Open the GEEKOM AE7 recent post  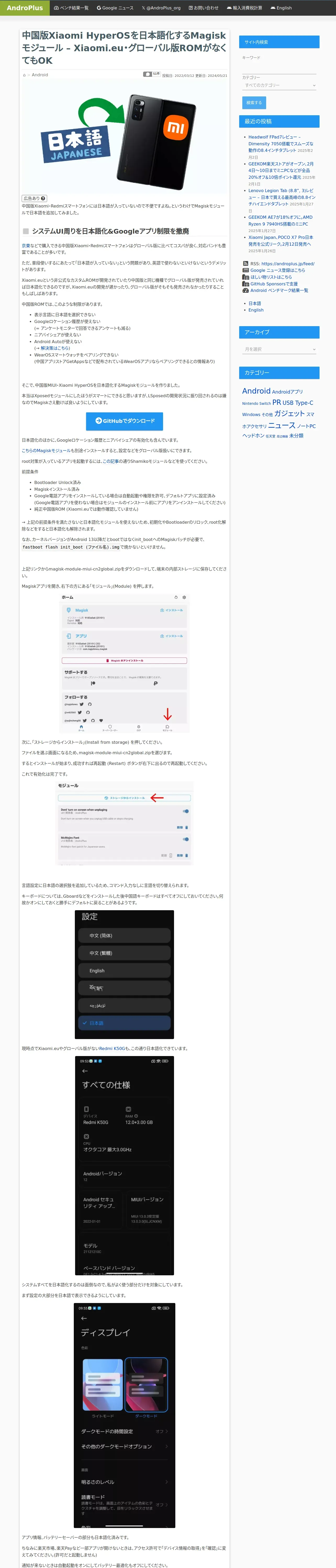pyautogui.click(x=281, y=220)
